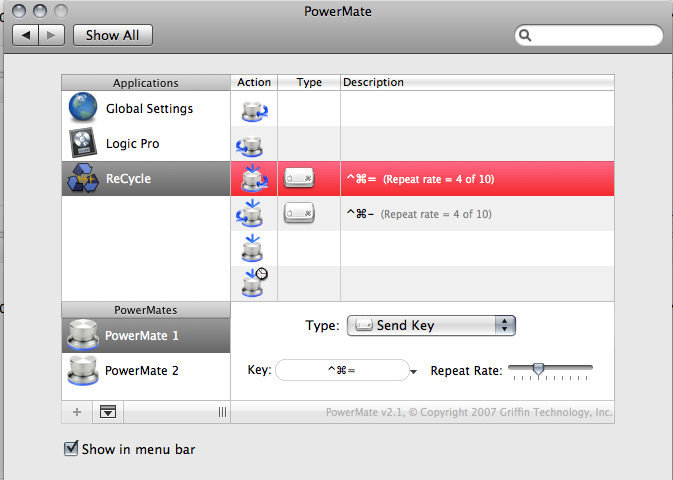Select the press-and-rotate-left action icon
This screenshot has width=673, height=480.
(249, 213)
